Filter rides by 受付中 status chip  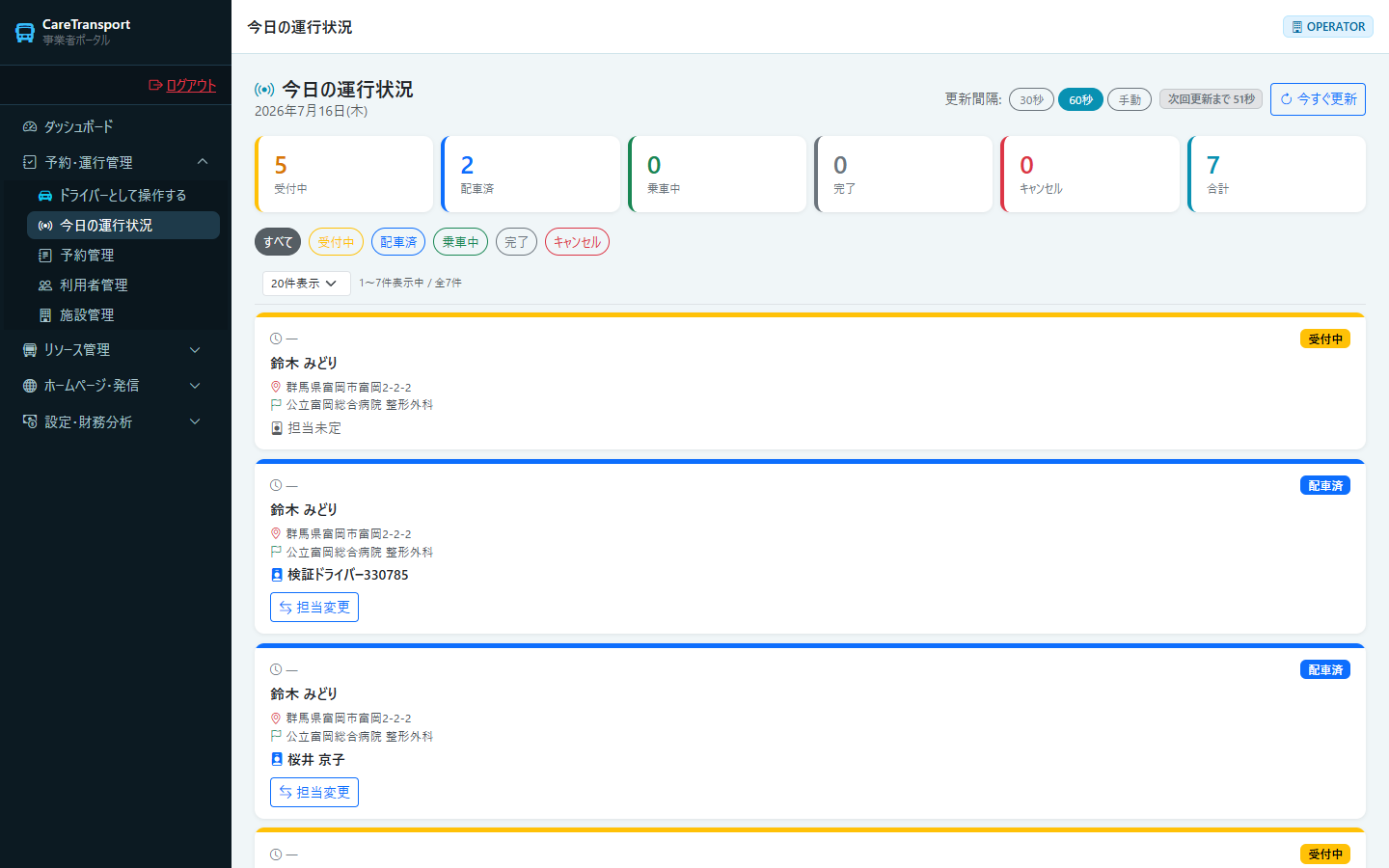336,242
